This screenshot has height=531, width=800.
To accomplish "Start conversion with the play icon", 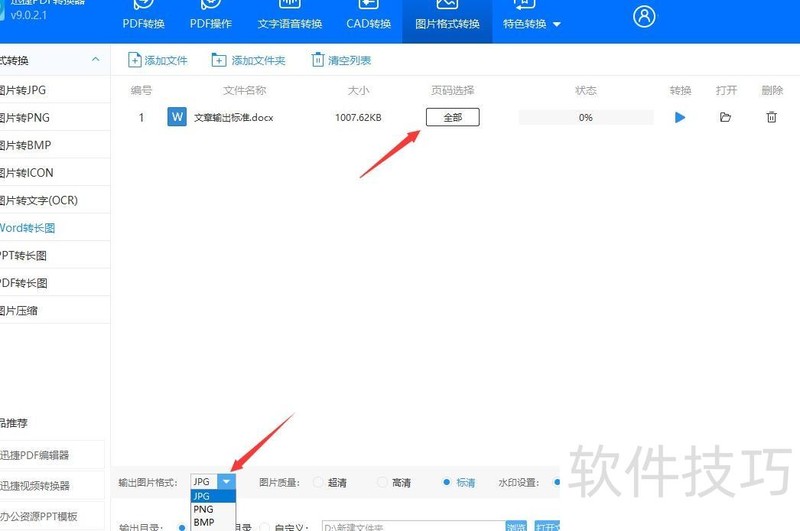I will pos(680,118).
